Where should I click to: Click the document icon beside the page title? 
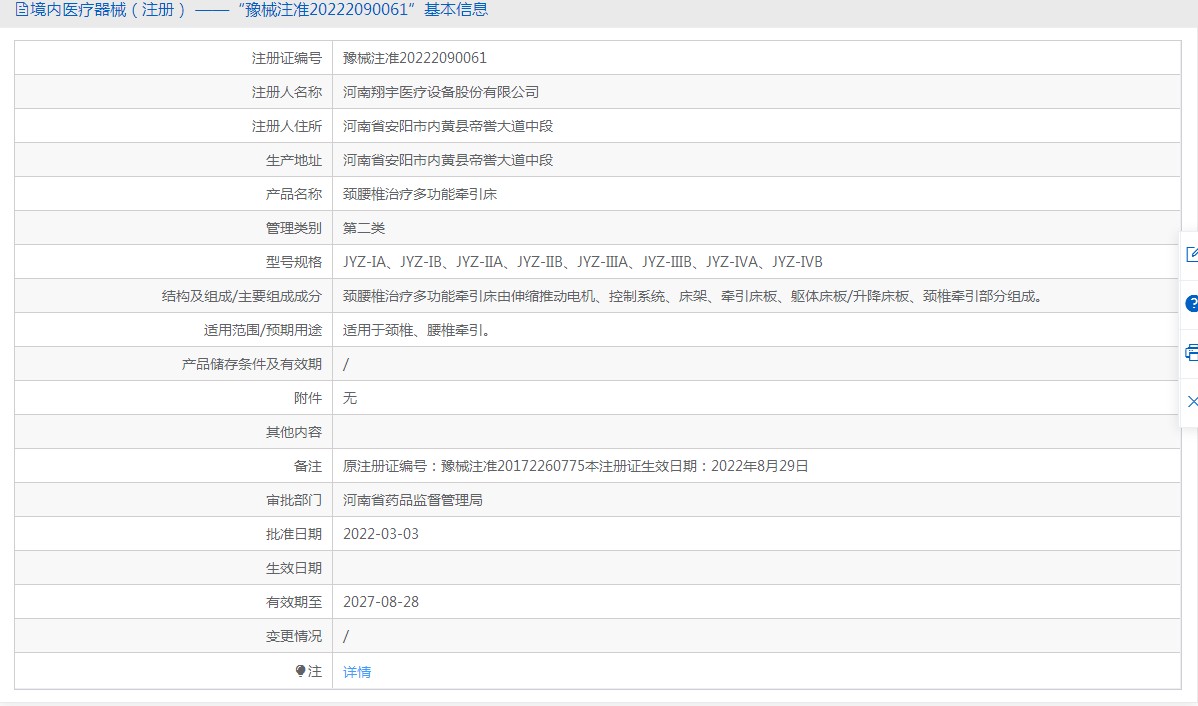pos(21,10)
